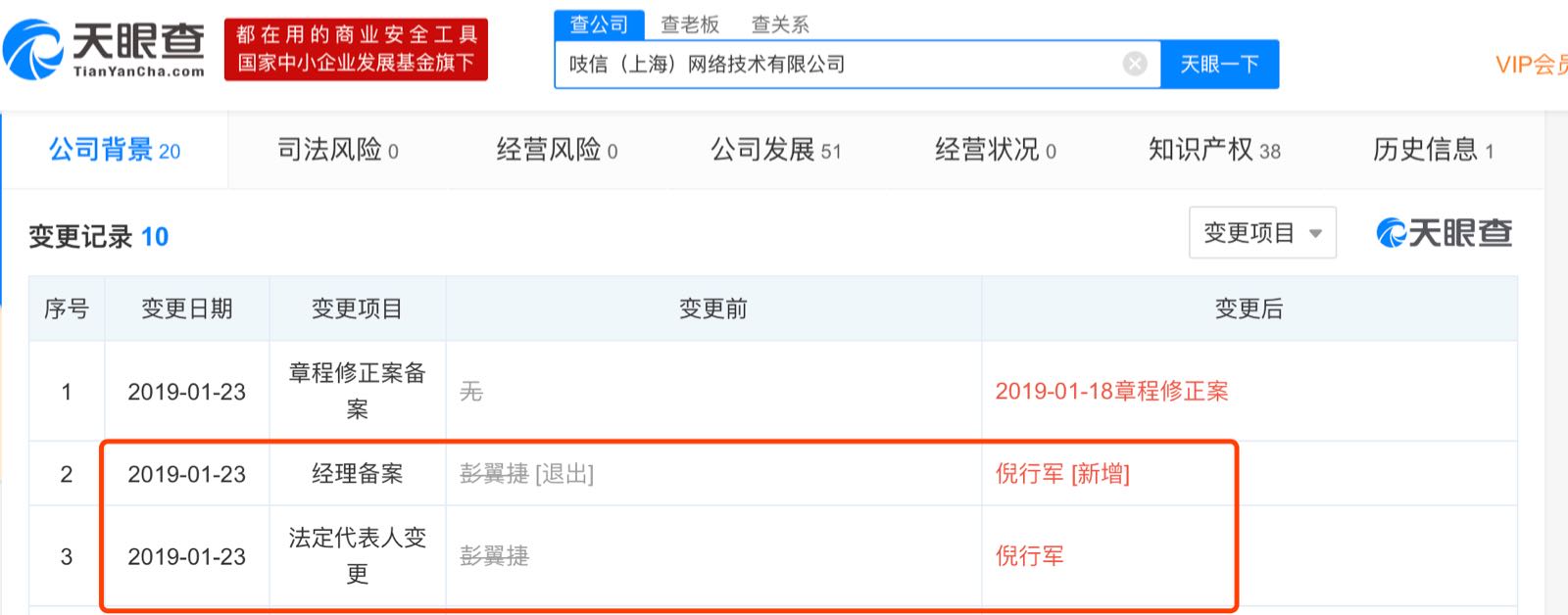Switch to the 查老板 search tab
1568x615 pixels.
point(690,24)
